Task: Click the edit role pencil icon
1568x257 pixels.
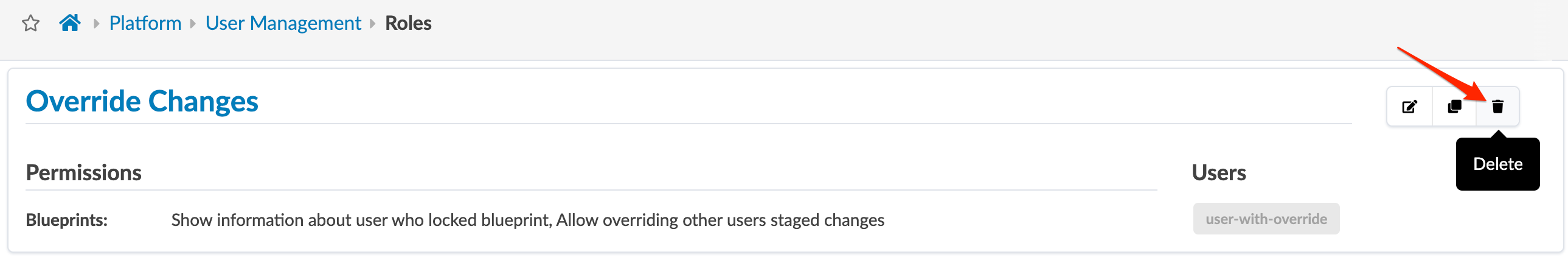Action: coord(1410,107)
